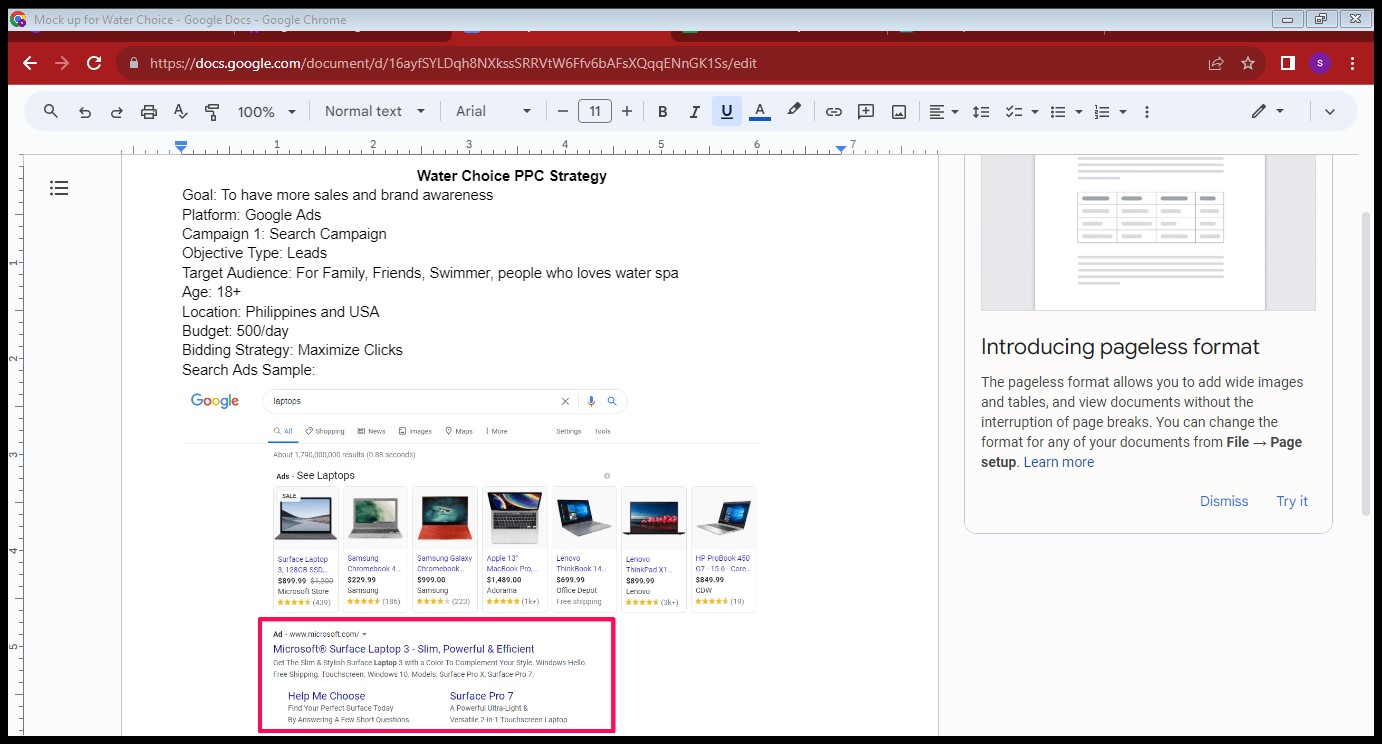The image size is (1382, 744).
Task: Open the toolbar's more options menu
Action: [x=1147, y=111]
